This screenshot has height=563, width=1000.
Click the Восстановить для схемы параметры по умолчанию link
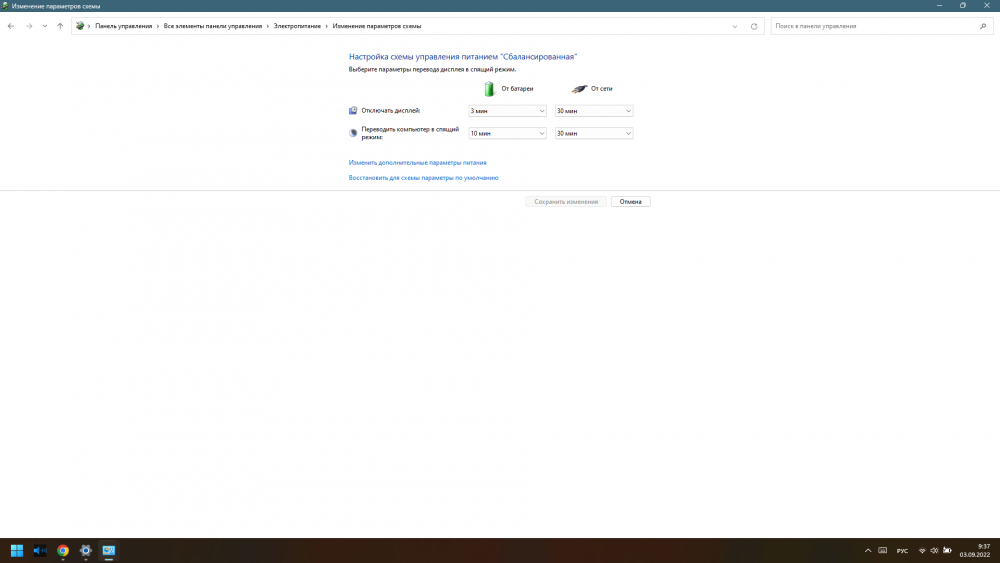click(x=423, y=178)
